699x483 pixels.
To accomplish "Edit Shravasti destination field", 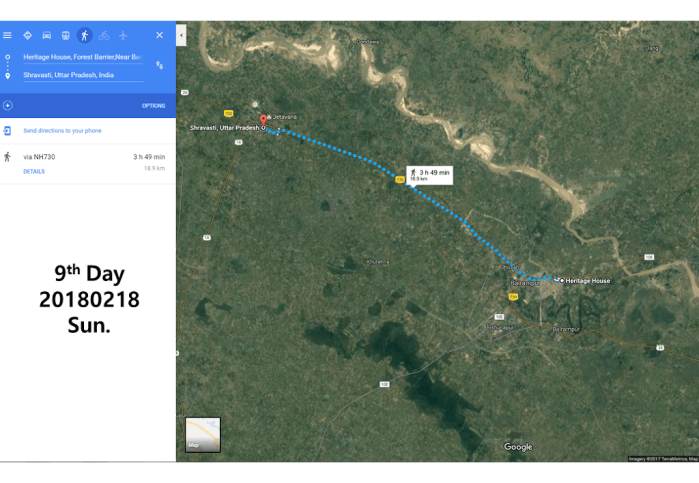I will (83, 75).
